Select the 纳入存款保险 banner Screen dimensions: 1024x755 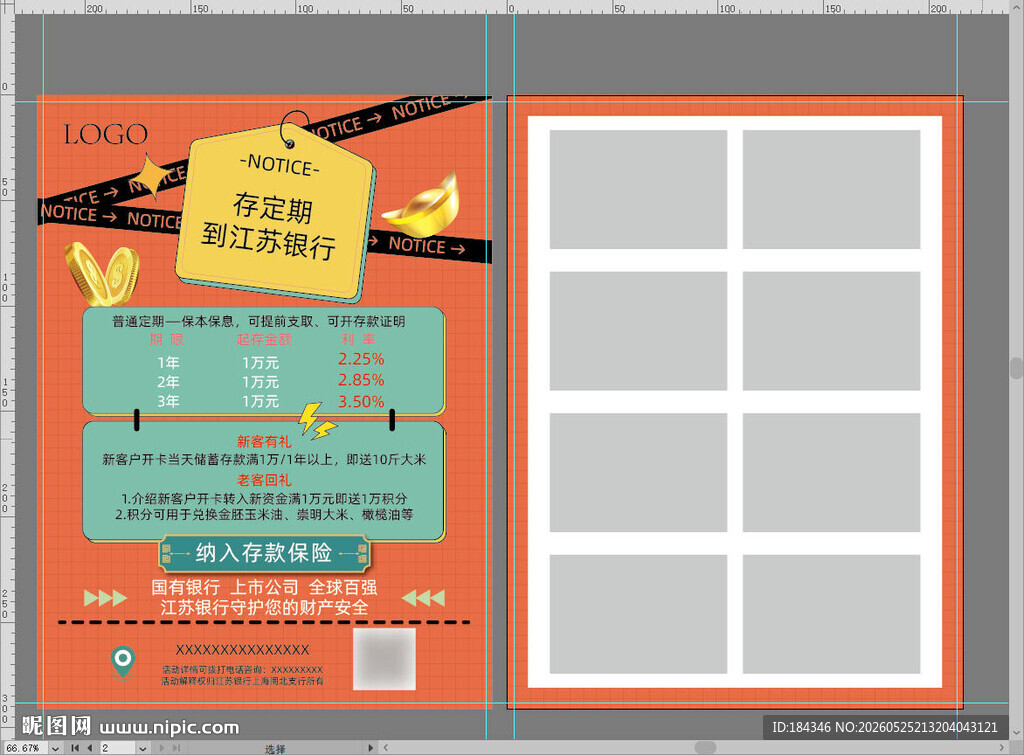click(264, 554)
